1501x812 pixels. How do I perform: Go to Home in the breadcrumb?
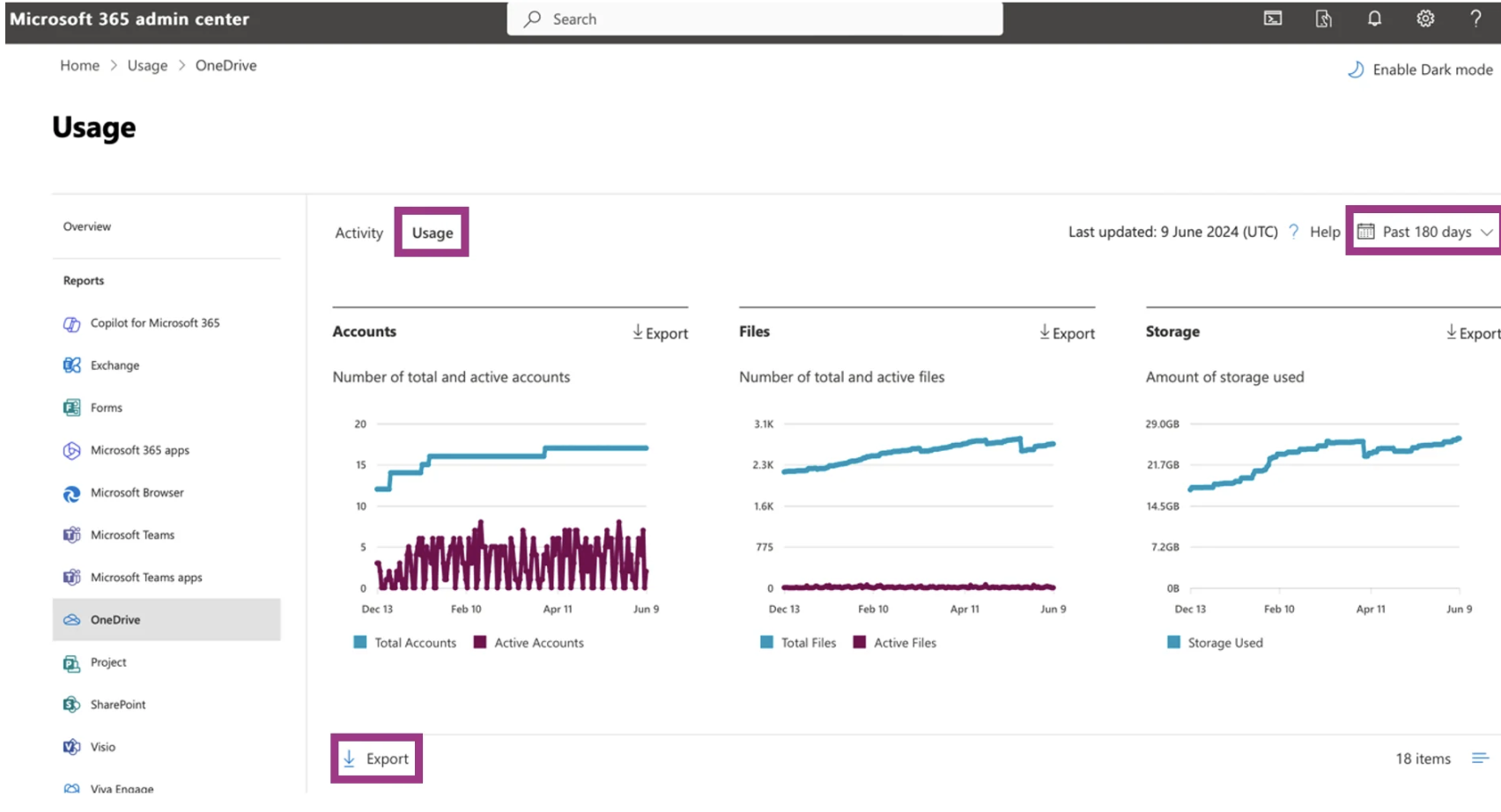(x=79, y=65)
